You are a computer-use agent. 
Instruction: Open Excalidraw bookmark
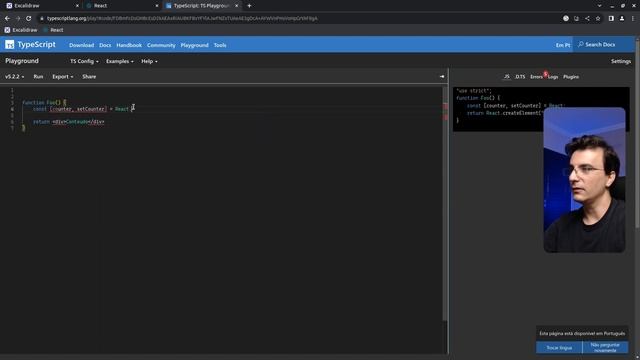21,30
